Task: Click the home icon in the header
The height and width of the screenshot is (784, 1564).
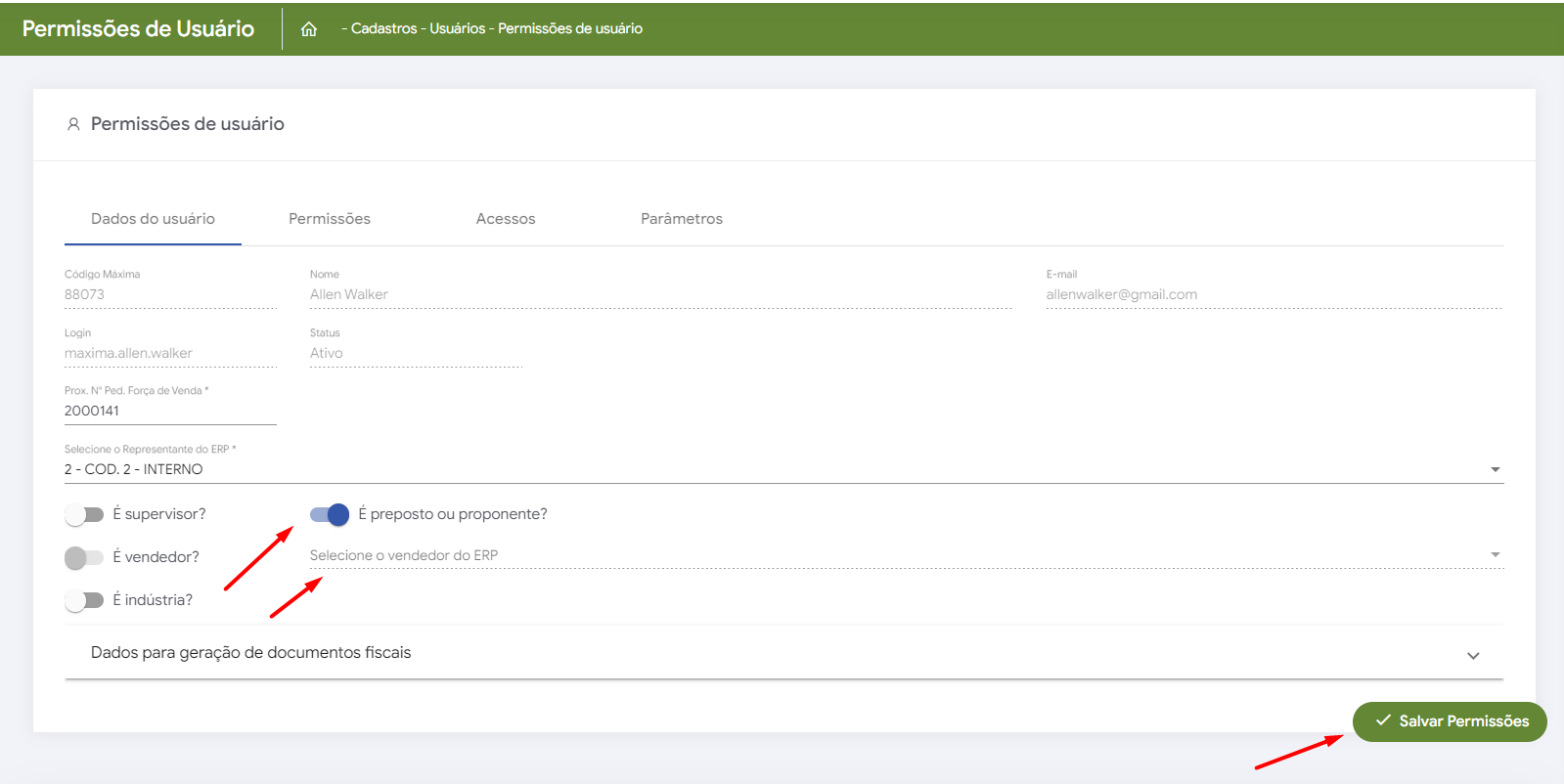Action: coord(309,29)
